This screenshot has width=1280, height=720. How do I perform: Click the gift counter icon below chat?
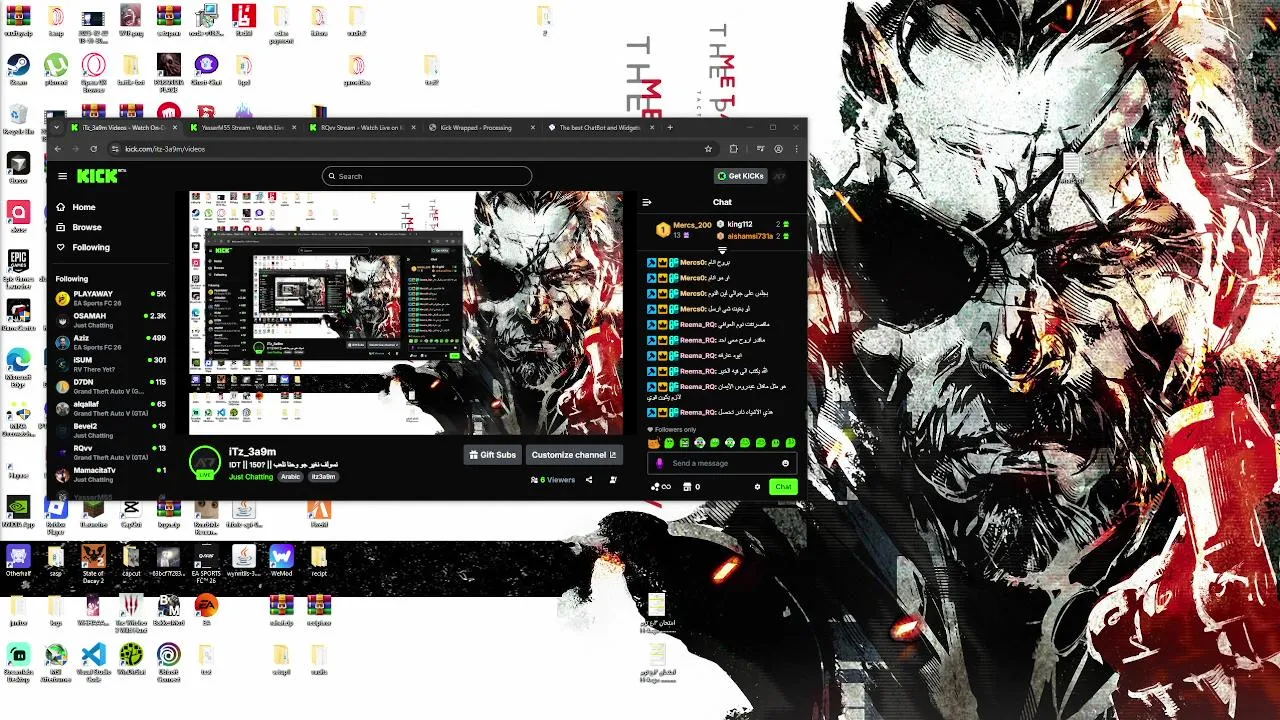point(691,487)
